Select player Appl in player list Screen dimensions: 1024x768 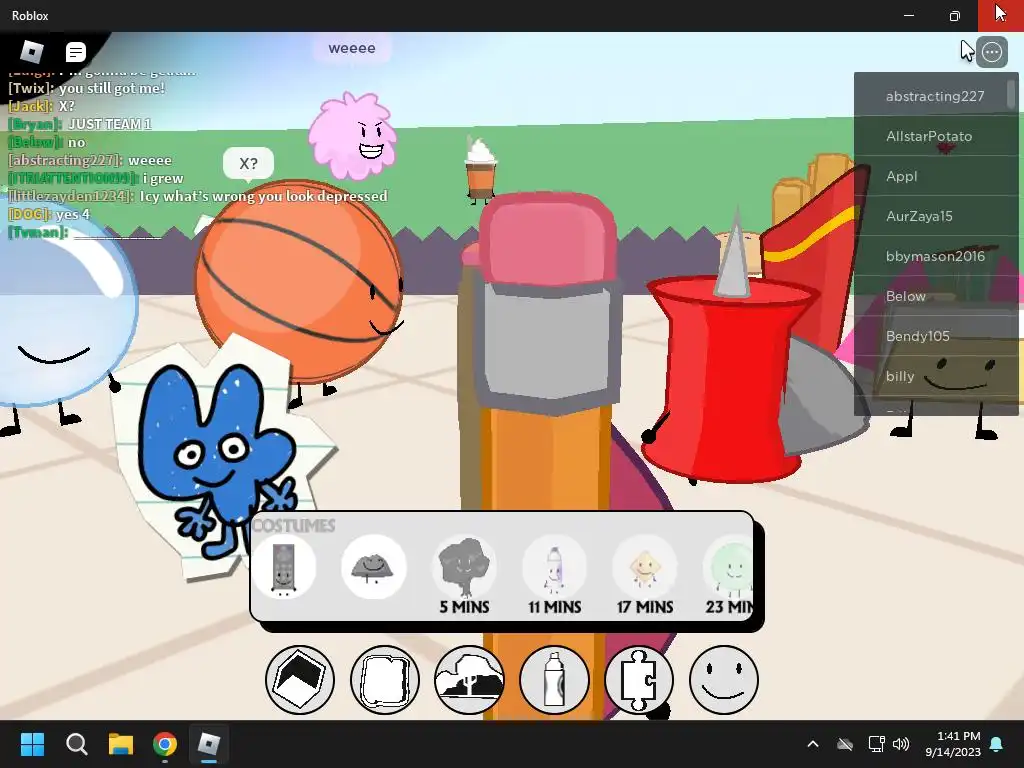tap(935, 176)
